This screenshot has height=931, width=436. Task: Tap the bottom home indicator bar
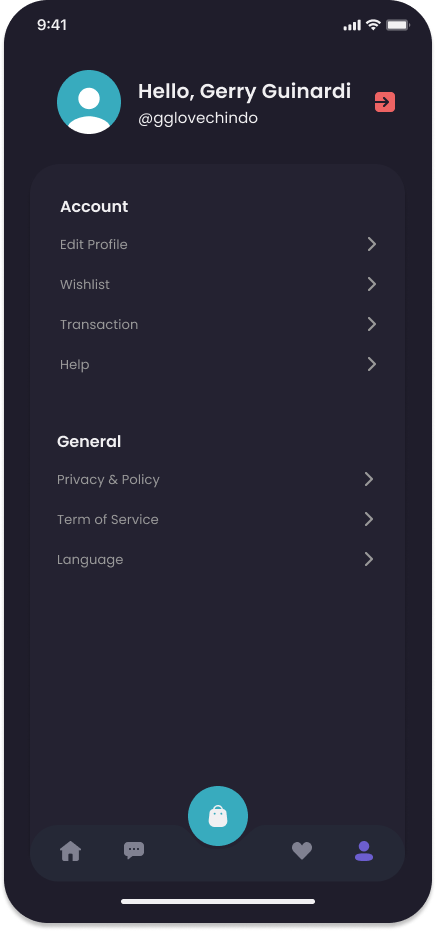(x=218, y=901)
